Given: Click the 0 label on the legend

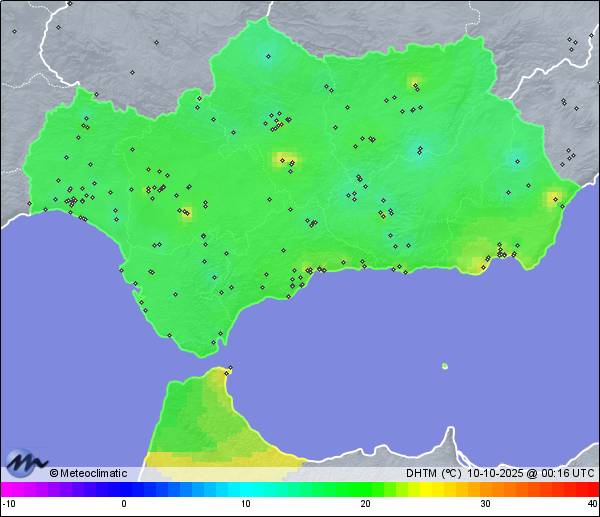Looking at the screenshot, I should coord(124,504).
